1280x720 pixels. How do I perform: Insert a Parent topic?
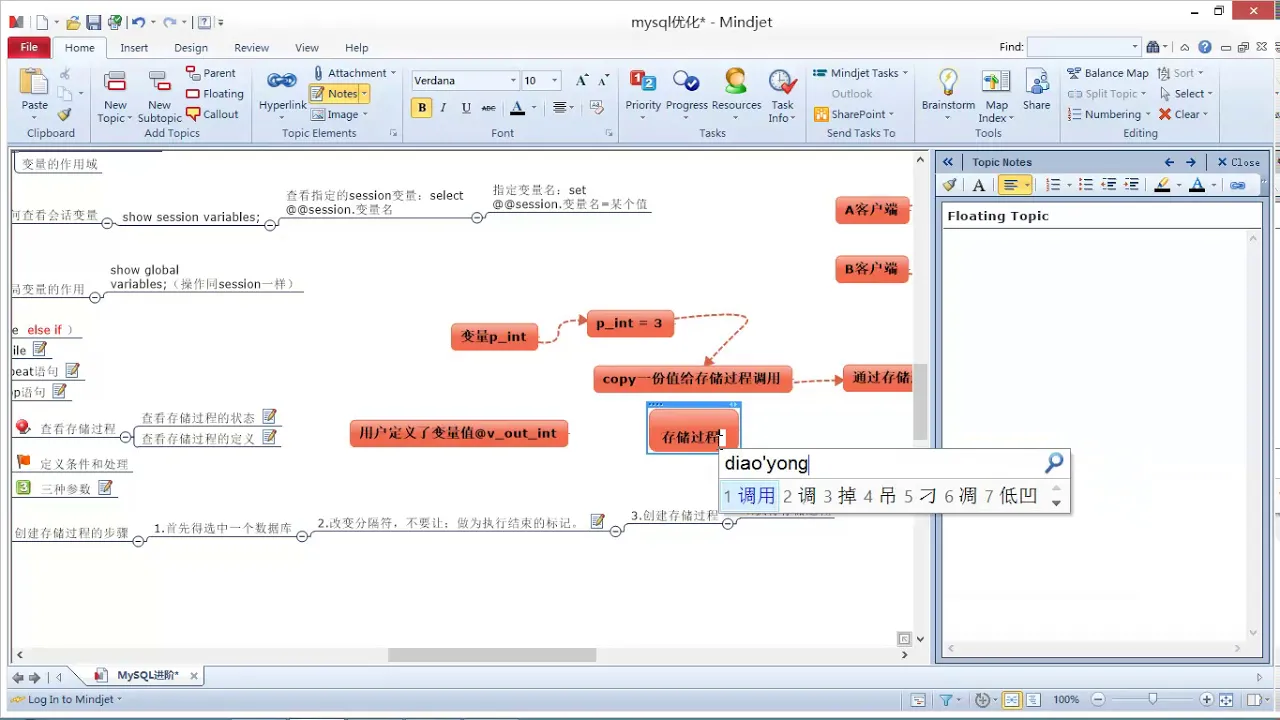point(211,73)
